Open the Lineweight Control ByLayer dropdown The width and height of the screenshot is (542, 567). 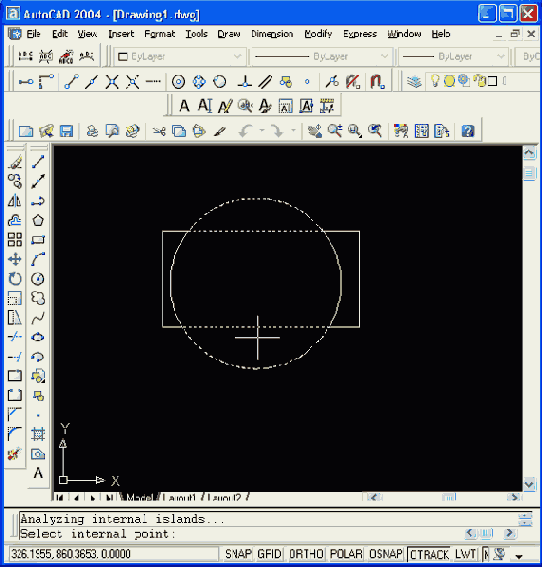[x=453, y=56]
